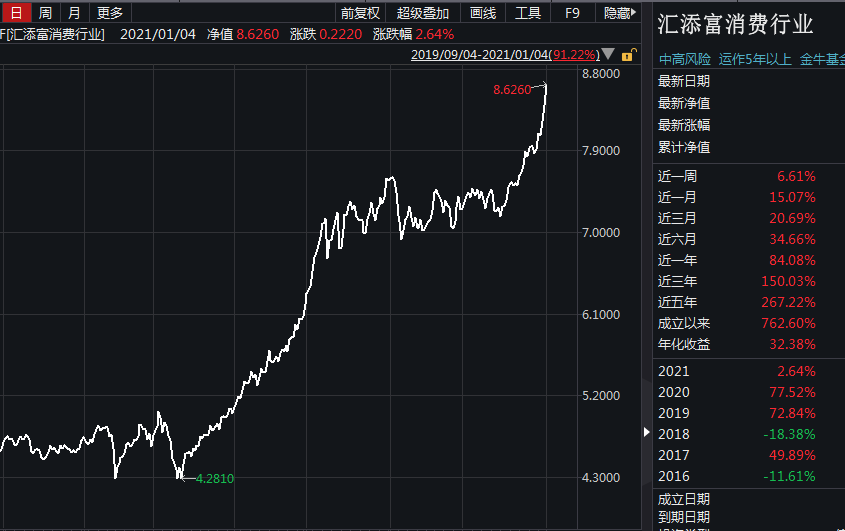Collapse the side panel with the white arrow
Image resolution: width=845 pixels, height=531 pixels.
646,432
